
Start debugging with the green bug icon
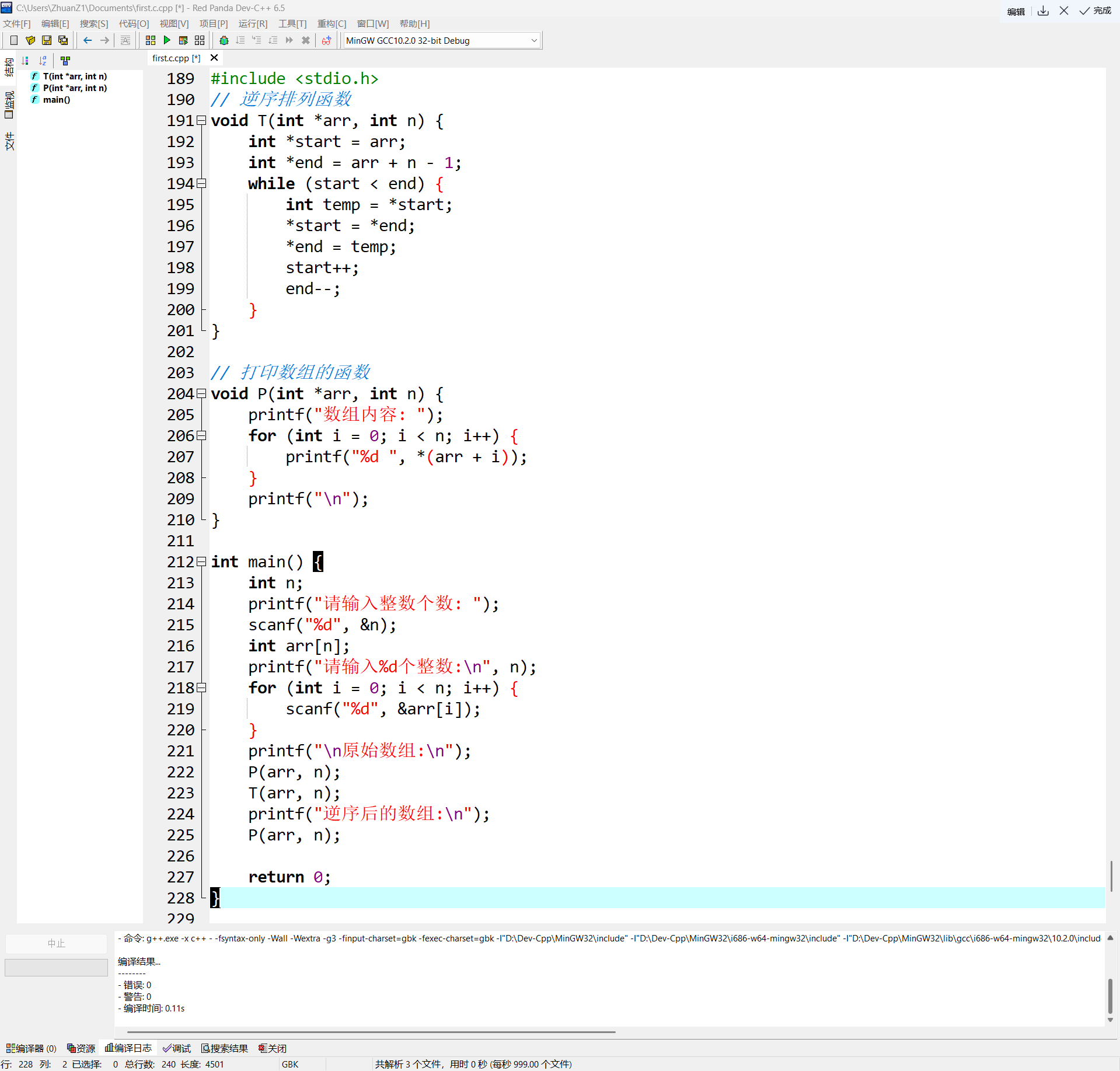click(224, 40)
